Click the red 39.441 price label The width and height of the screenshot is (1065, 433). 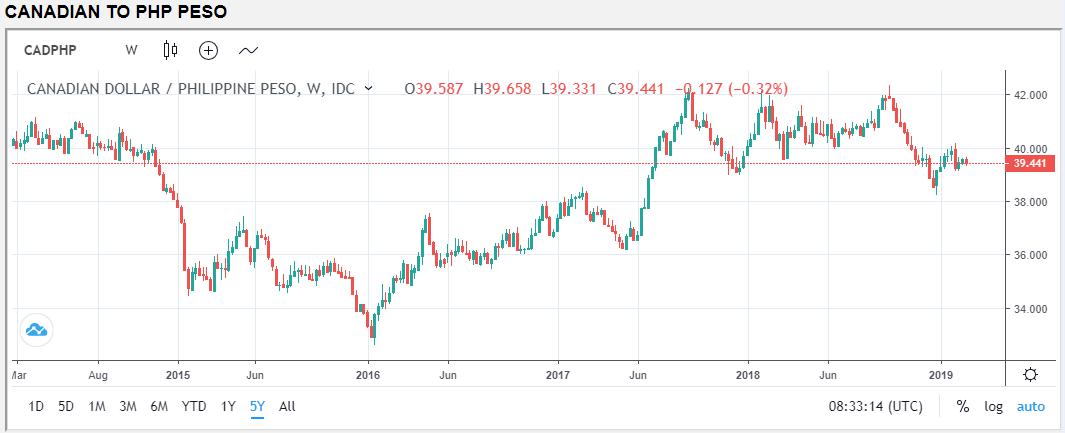coord(1029,163)
